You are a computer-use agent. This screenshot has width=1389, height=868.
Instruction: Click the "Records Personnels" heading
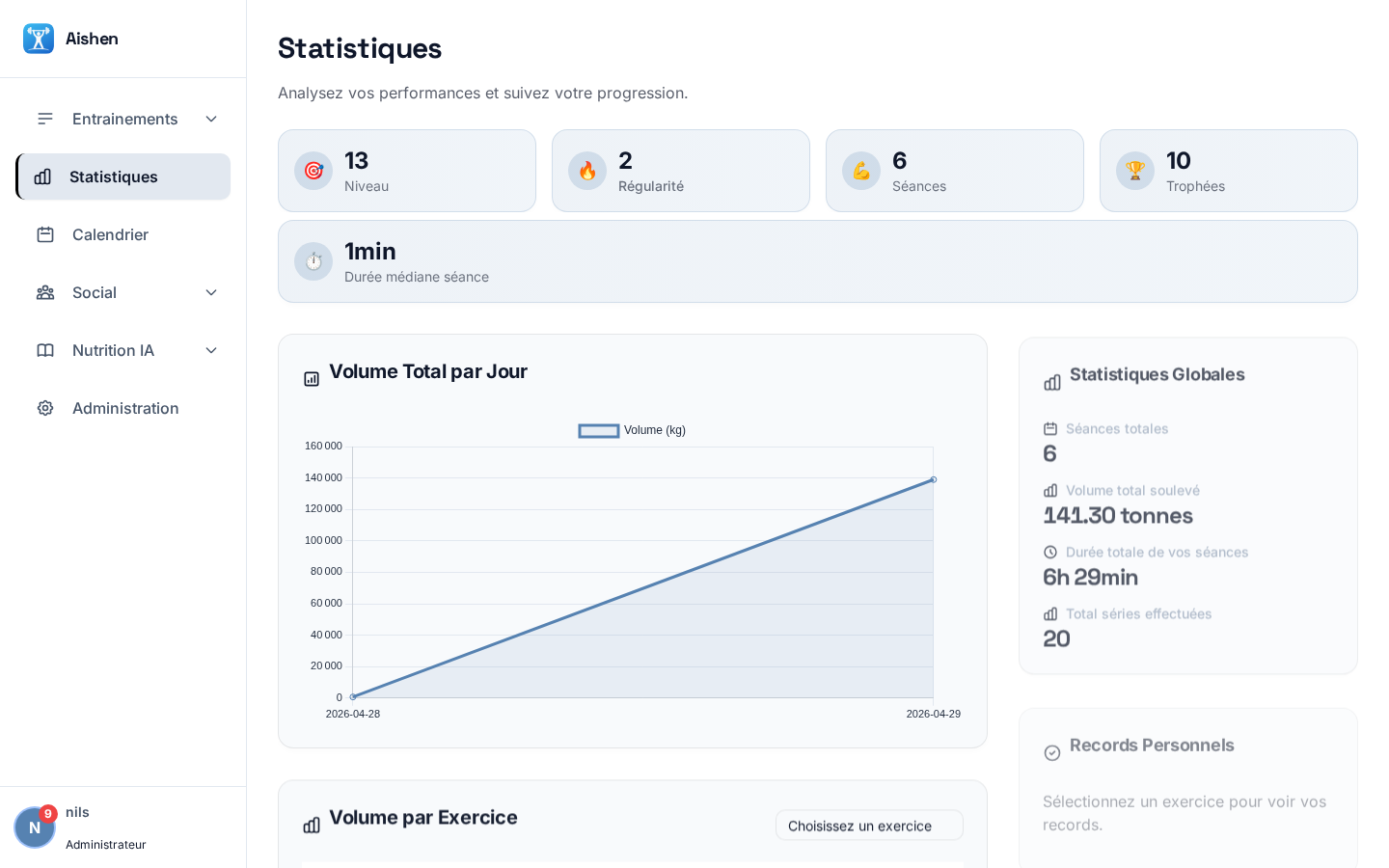coord(1152,745)
